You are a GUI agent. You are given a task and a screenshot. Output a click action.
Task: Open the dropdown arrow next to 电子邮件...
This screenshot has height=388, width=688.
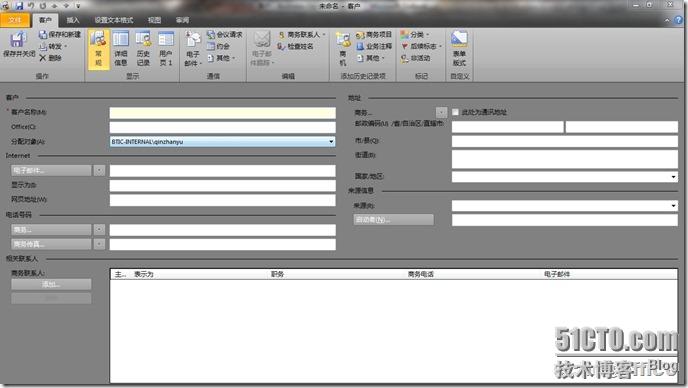[x=100, y=170]
